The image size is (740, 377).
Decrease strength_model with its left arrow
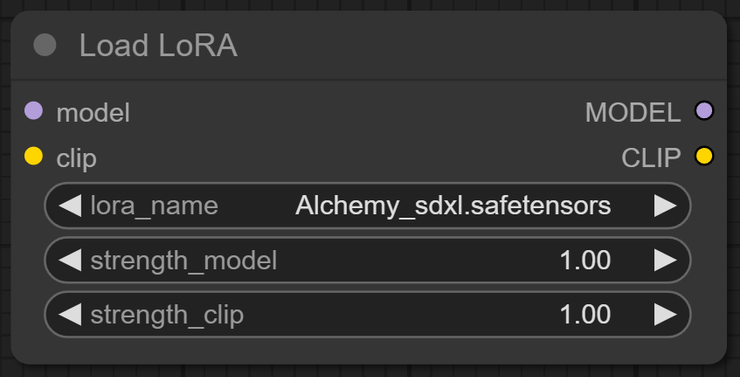tap(70, 260)
